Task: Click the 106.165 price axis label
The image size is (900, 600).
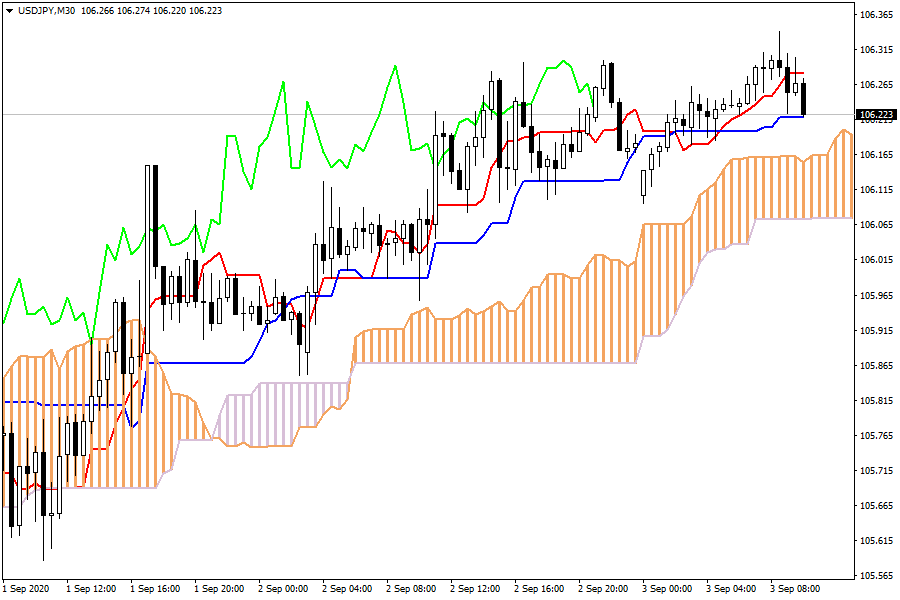Action: [x=876, y=155]
